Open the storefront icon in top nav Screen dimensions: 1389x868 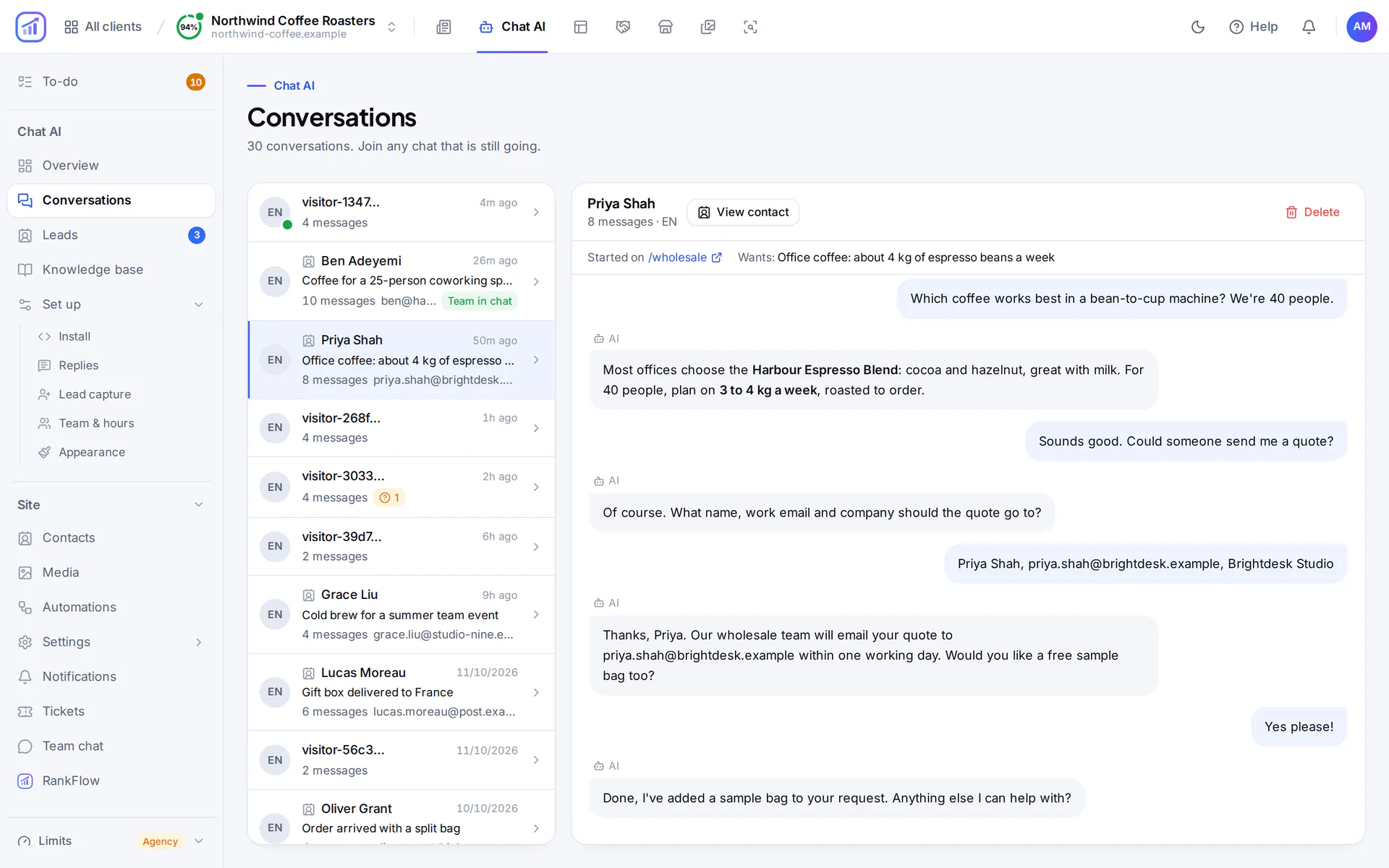pos(666,27)
